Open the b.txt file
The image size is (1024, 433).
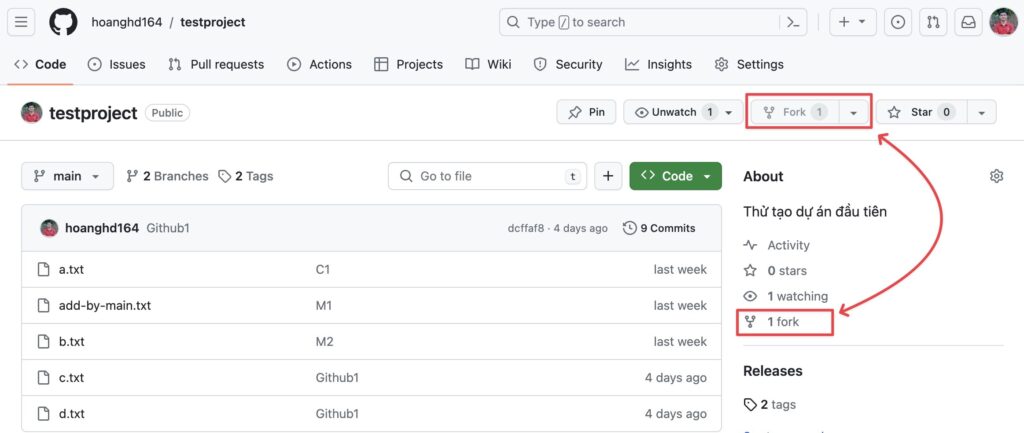pos(72,342)
